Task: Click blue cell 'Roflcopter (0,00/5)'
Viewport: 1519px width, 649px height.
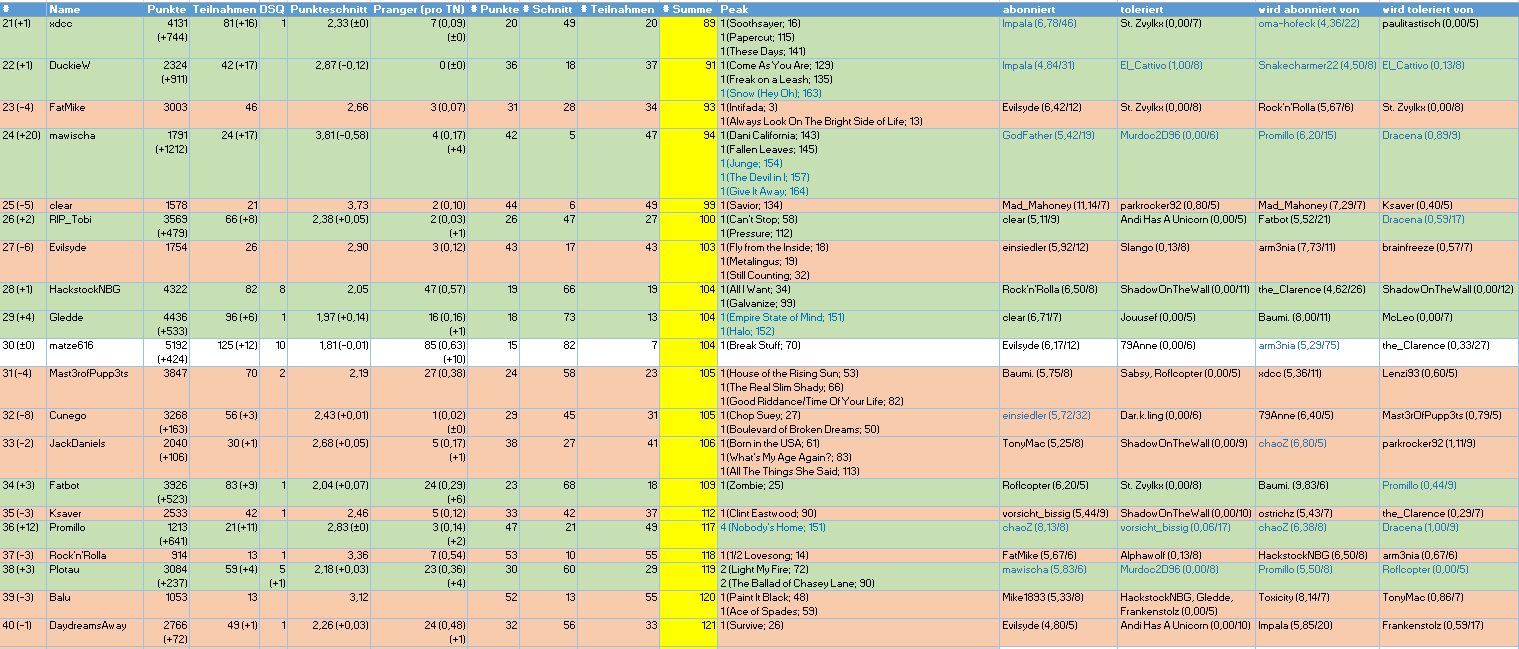Action: pyautogui.click(x=1427, y=569)
